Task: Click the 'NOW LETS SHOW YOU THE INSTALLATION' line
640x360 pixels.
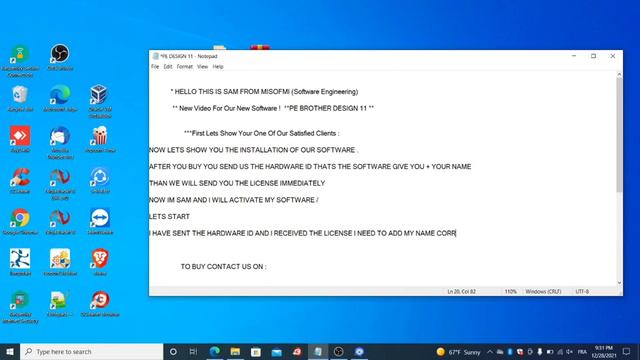Action: [x=253, y=150]
